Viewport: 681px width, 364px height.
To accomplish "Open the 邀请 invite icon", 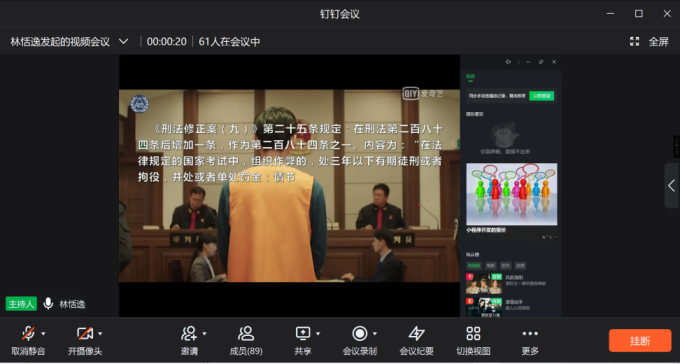I will coord(189,334).
